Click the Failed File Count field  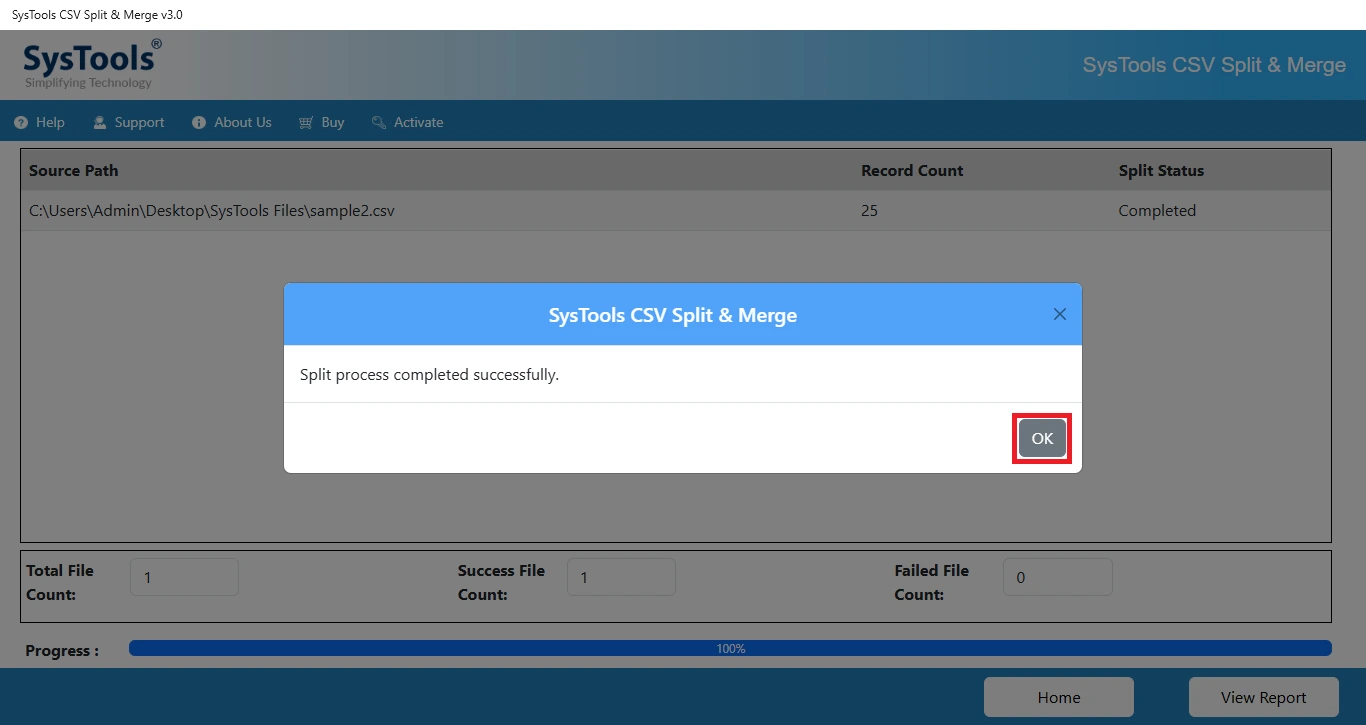click(1057, 577)
